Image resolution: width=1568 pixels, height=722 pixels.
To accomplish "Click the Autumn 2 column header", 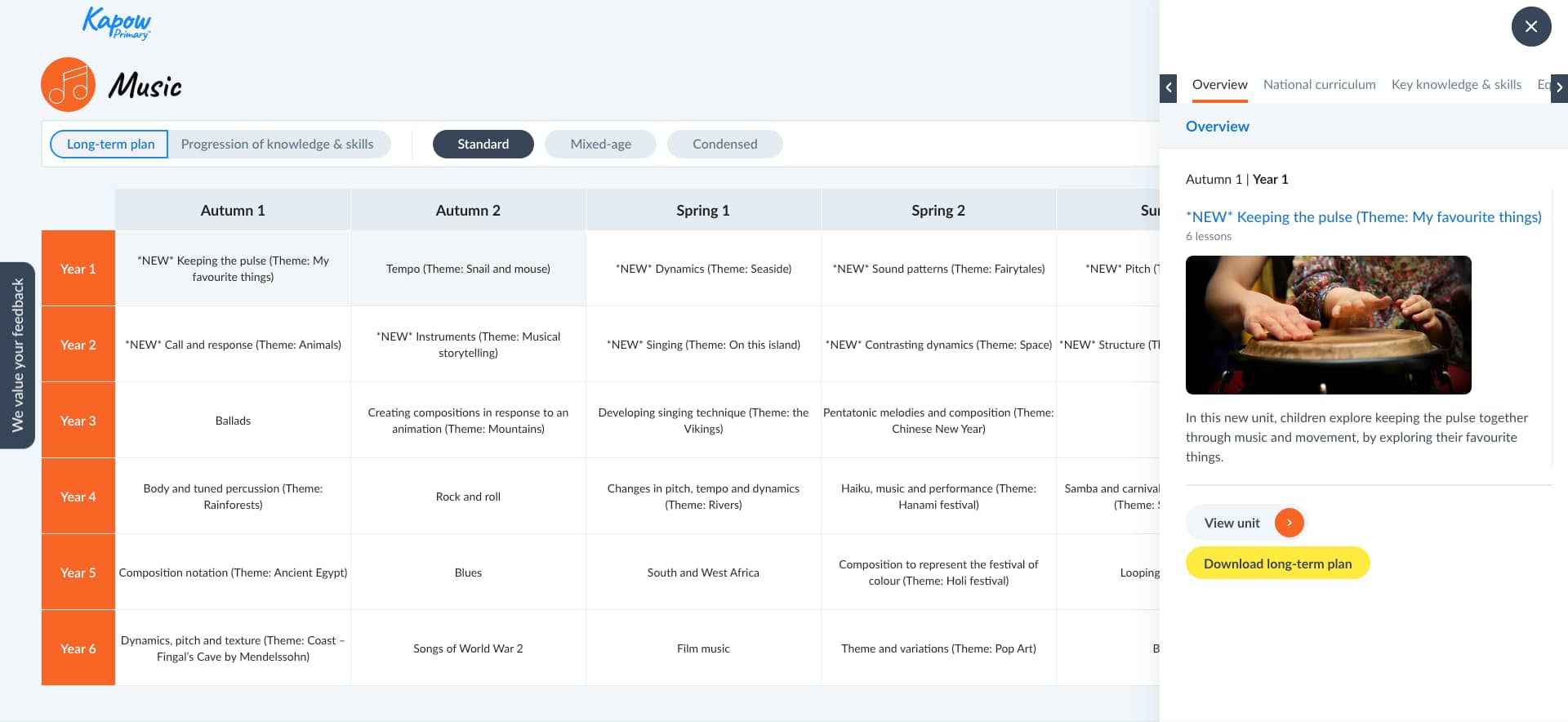I will pos(468,211).
